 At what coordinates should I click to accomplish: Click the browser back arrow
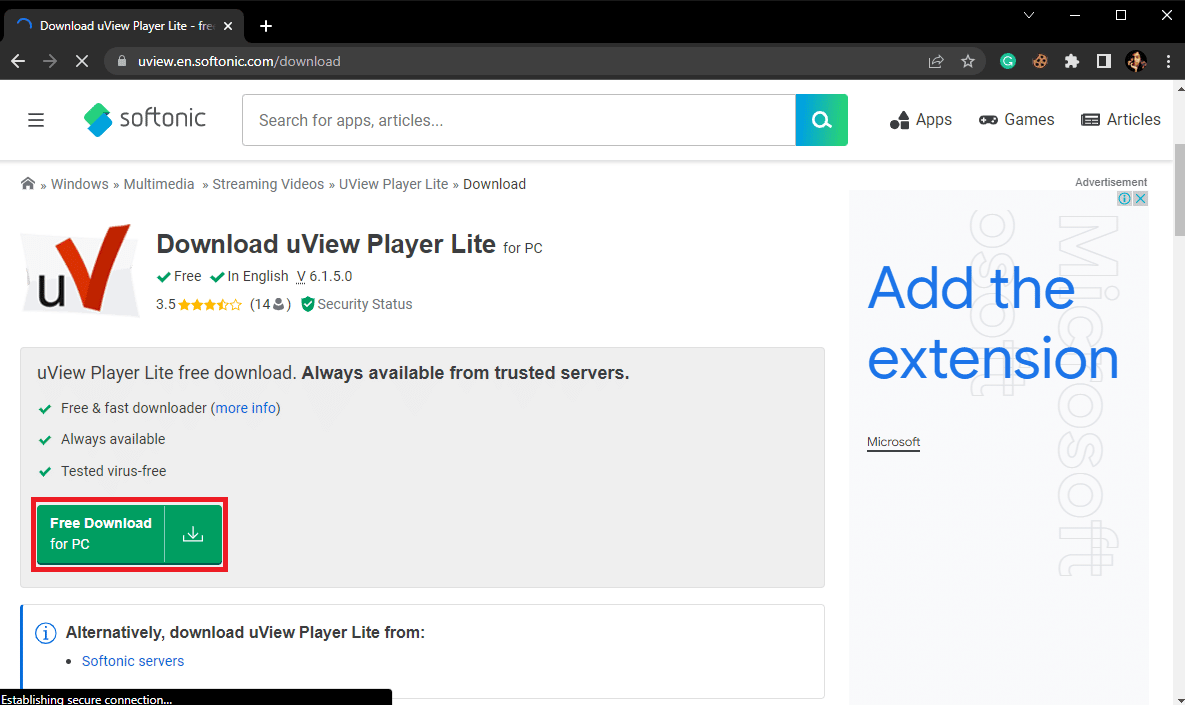(x=18, y=61)
